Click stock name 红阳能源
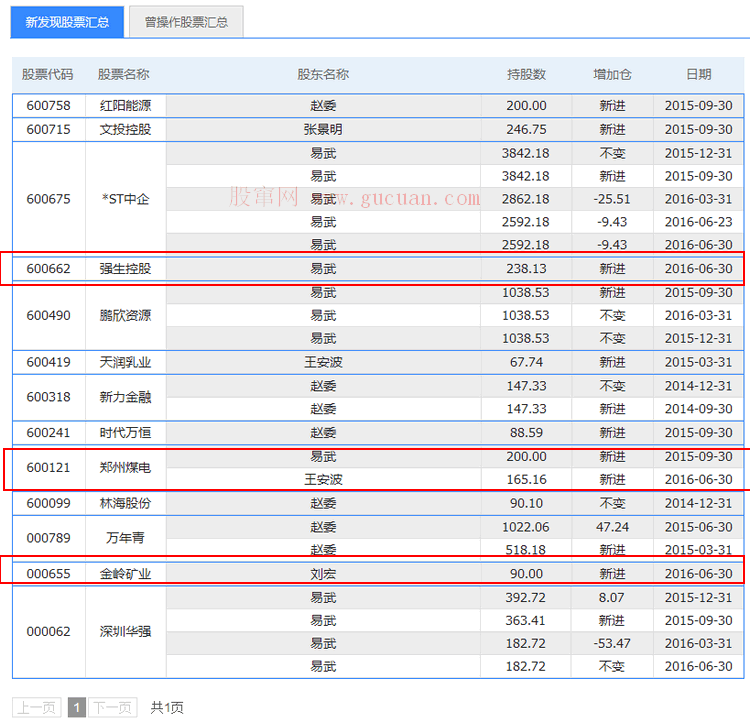 125,106
